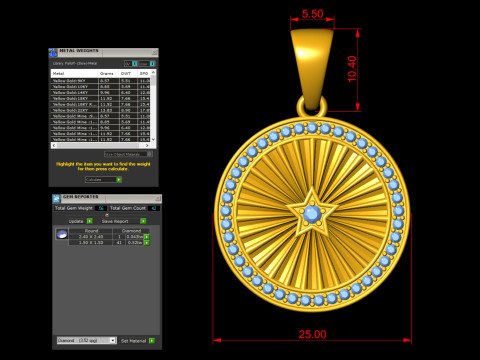Screen dimensions: 480x360
Task: Click the Library path text in Metal Weights
Action: pos(75,63)
